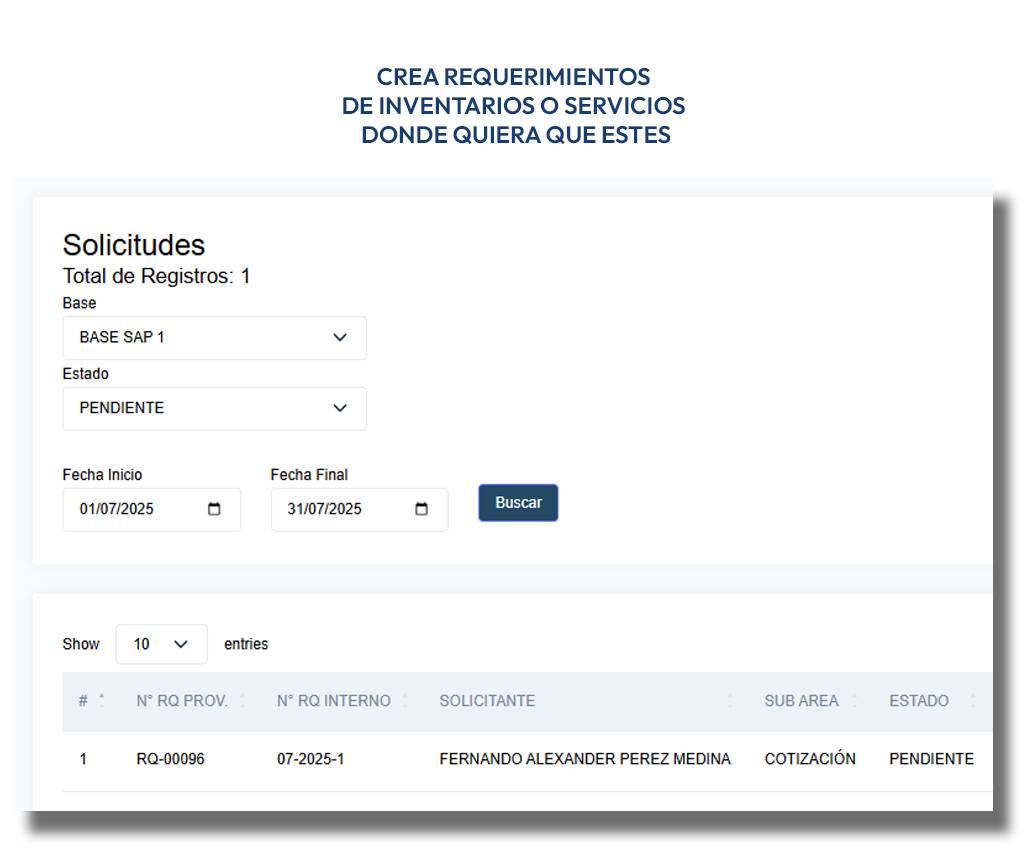
Task: Sort the table by SOLICITANTE
Action: pyautogui.click(x=729, y=700)
